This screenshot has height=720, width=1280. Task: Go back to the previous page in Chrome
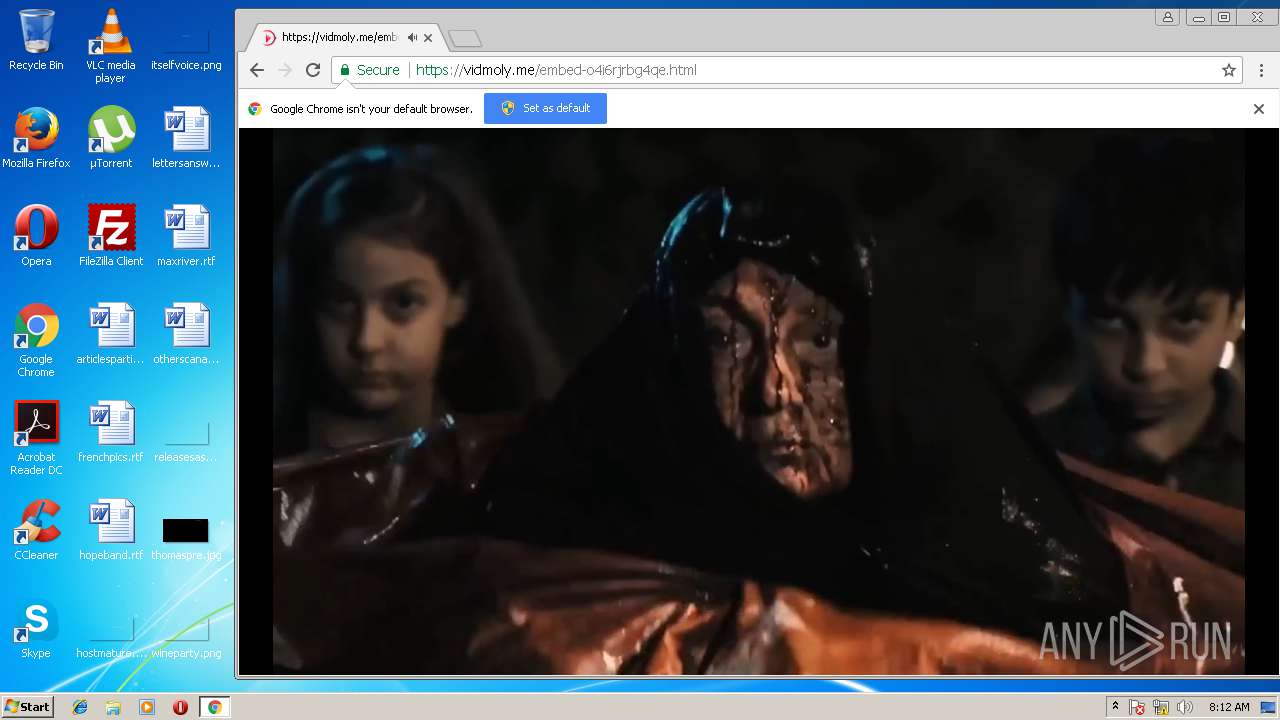[x=257, y=70]
